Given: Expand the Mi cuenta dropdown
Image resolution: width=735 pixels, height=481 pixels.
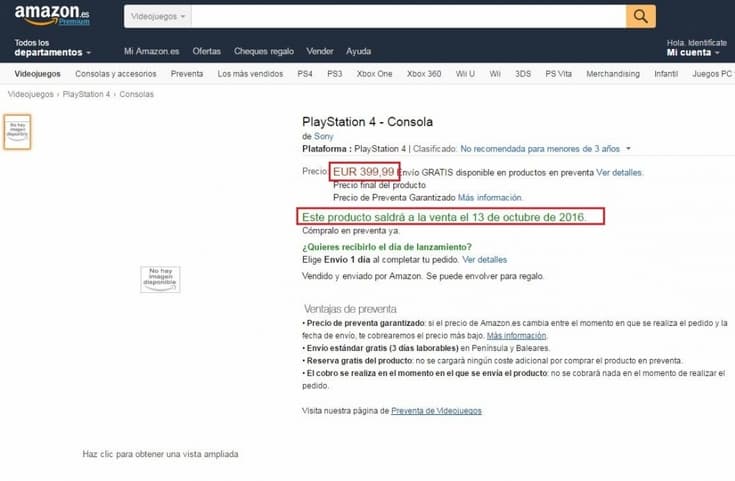Looking at the screenshot, I should (x=693, y=53).
